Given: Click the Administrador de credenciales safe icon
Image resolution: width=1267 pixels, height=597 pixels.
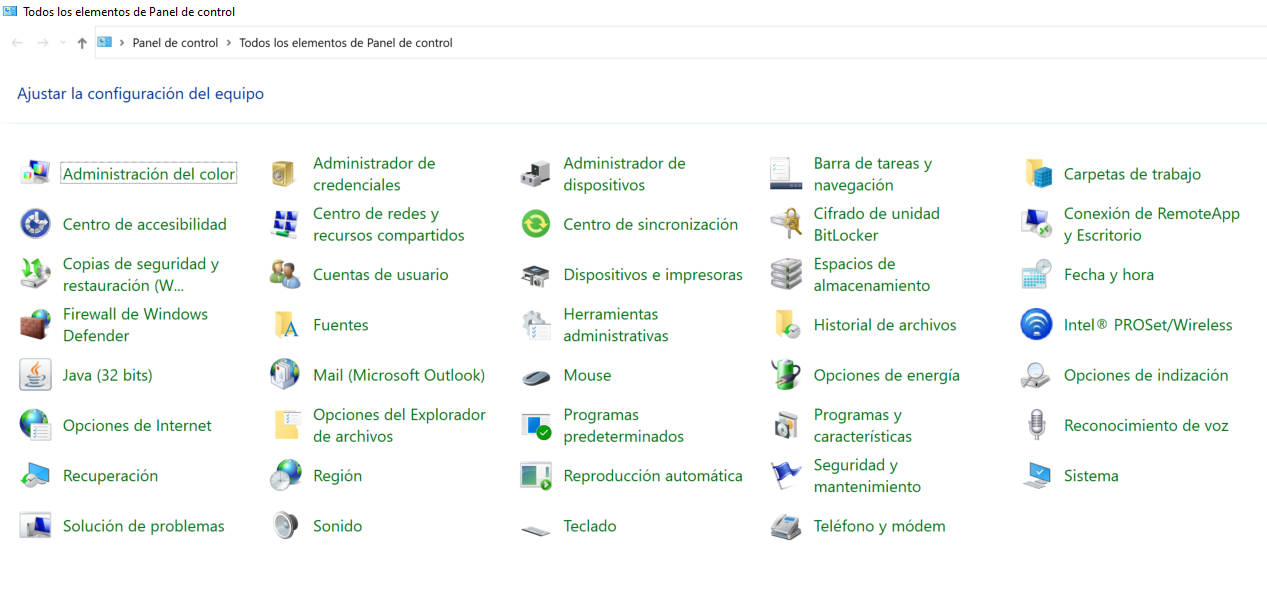Looking at the screenshot, I should 285,174.
